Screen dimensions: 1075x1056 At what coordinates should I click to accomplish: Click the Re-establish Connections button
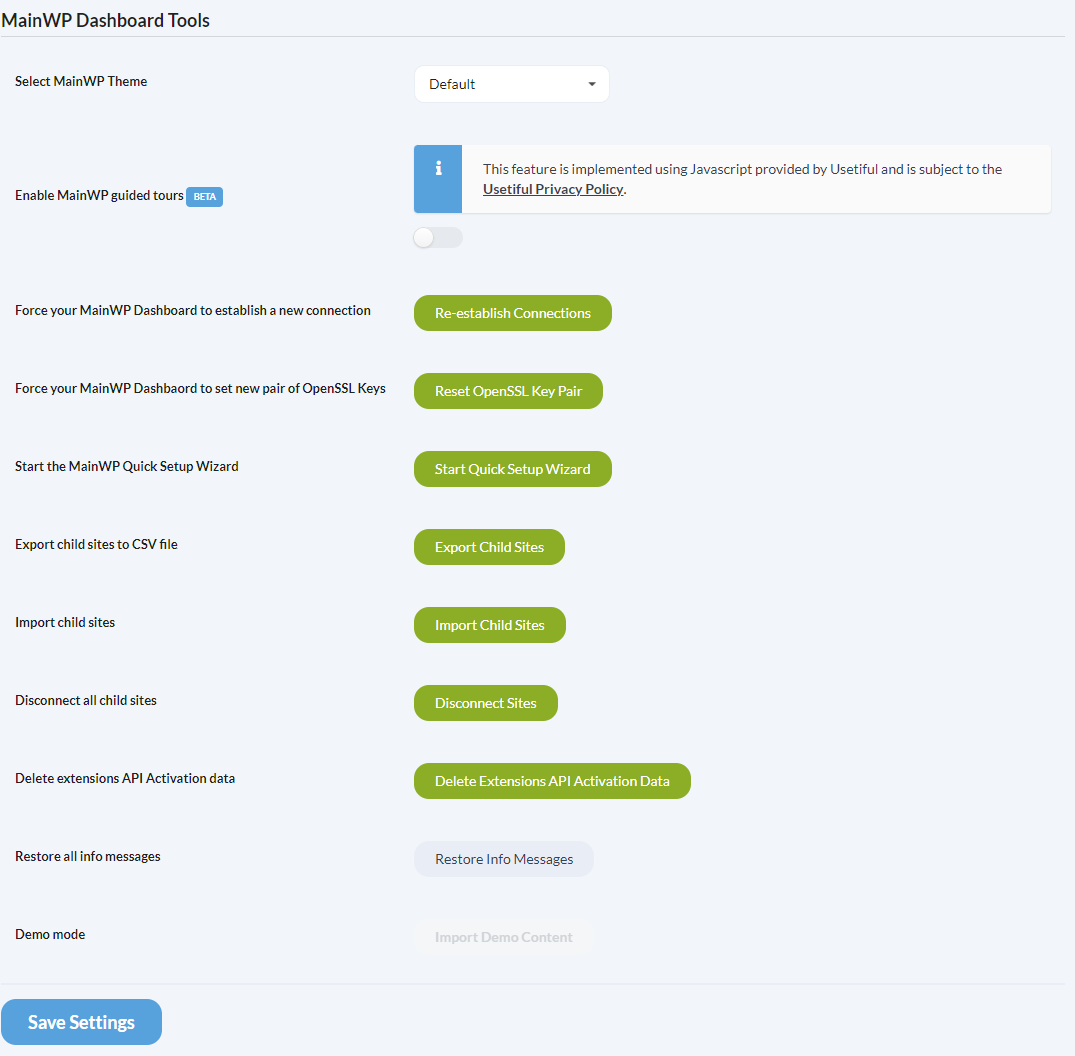coord(512,313)
